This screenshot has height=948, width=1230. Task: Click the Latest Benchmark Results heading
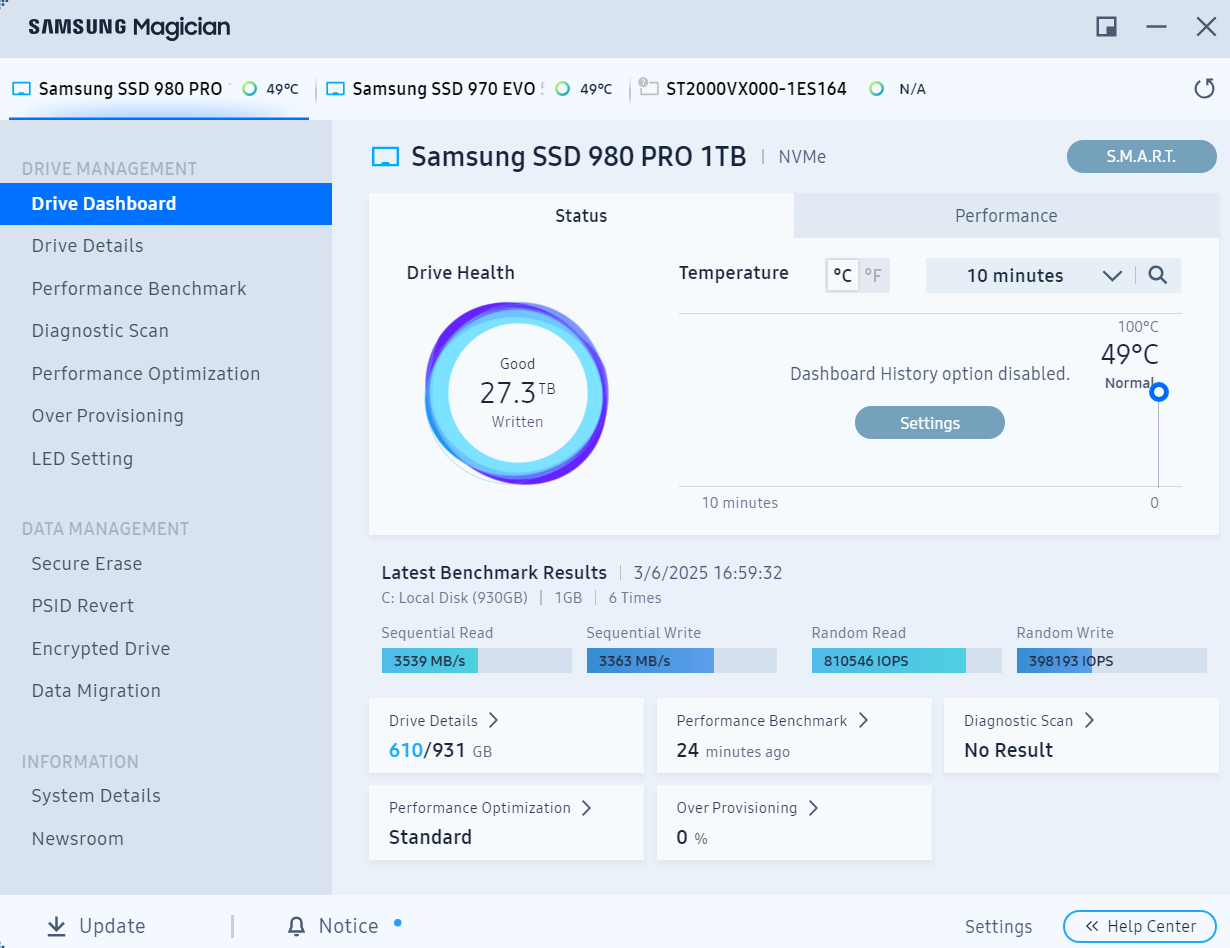[x=494, y=573]
